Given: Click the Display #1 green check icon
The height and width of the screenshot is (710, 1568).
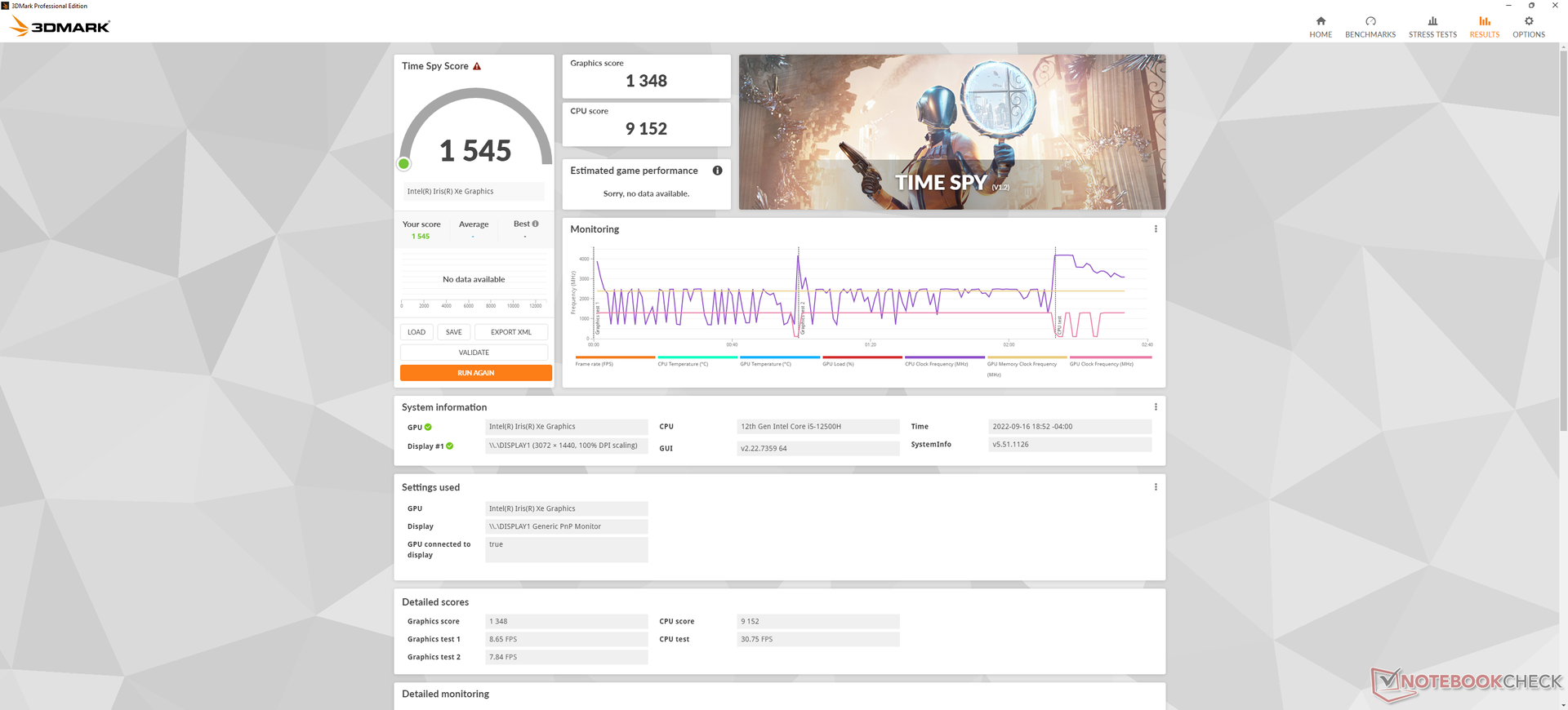Looking at the screenshot, I should 449,446.
